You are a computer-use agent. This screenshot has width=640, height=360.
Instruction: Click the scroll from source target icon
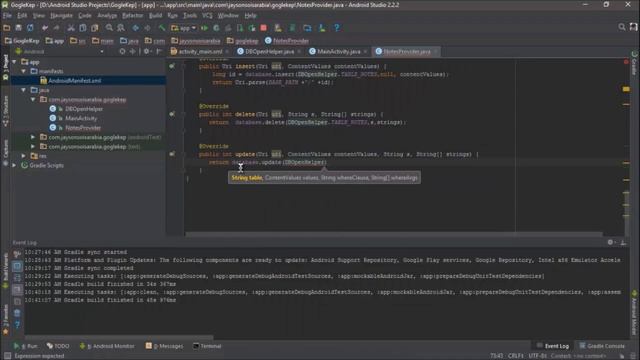(x=122, y=51)
